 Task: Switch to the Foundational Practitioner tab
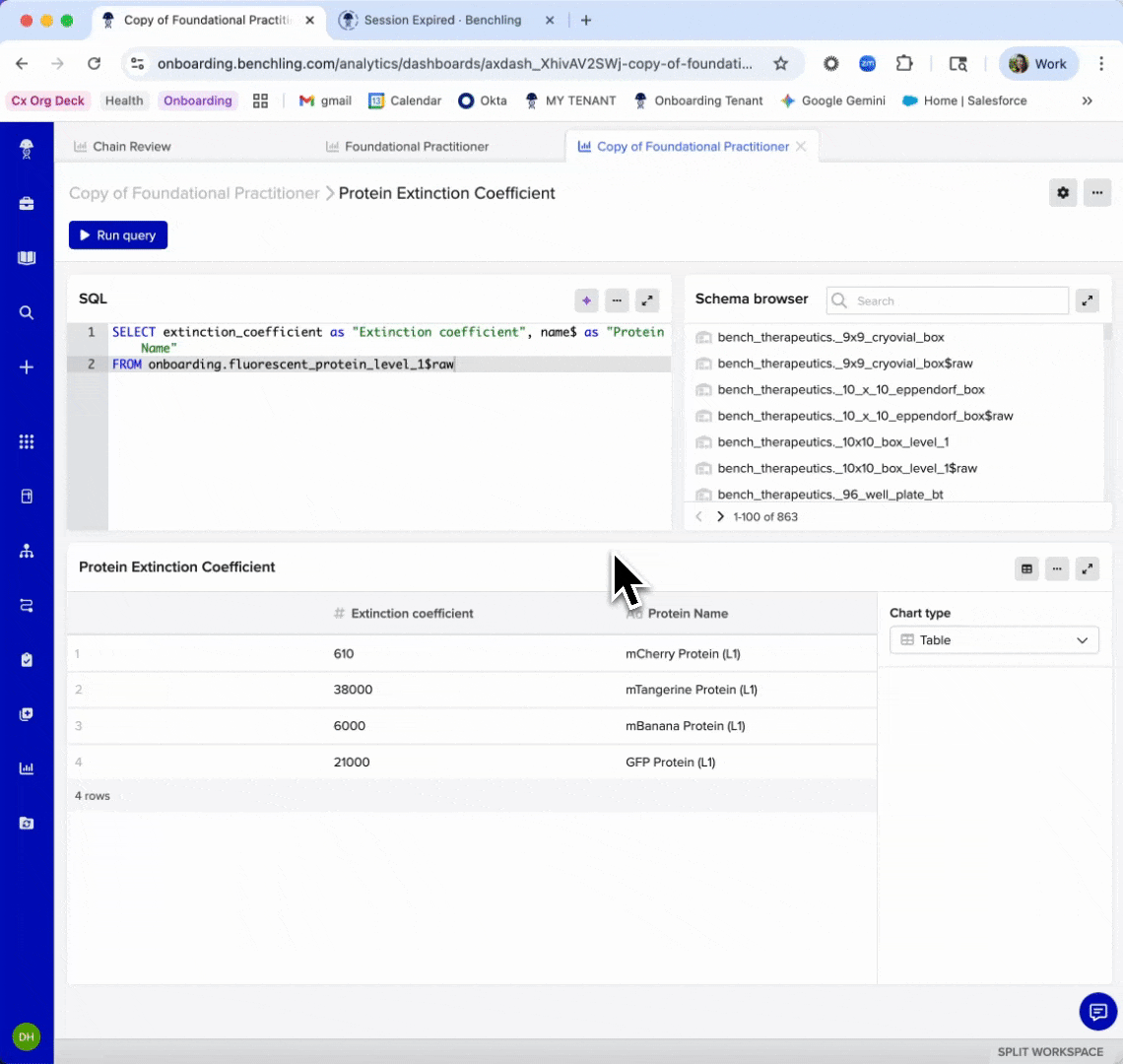pyautogui.click(x=416, y=147)
